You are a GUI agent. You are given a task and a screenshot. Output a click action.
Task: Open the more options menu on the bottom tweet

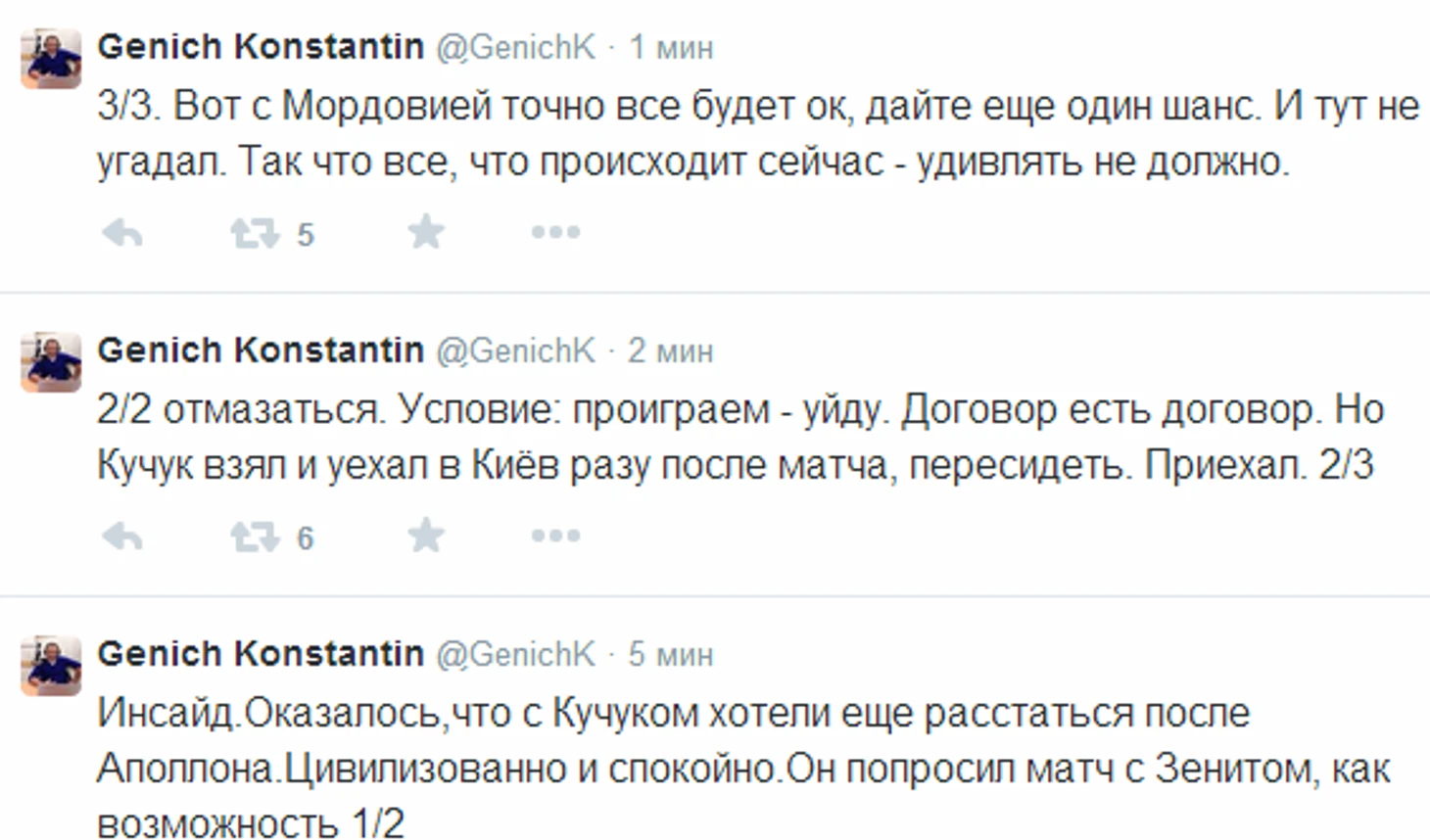(x=554, y=837)
